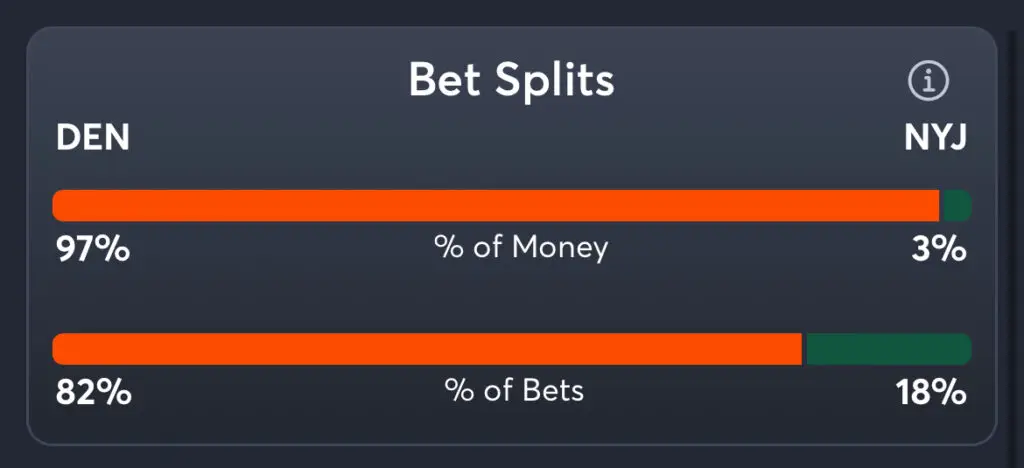Image resolution: width=1024 pixels, height=468 pixels.
Task: Click the green NYJ portion of Bets bar
Action: coord(888,349)
